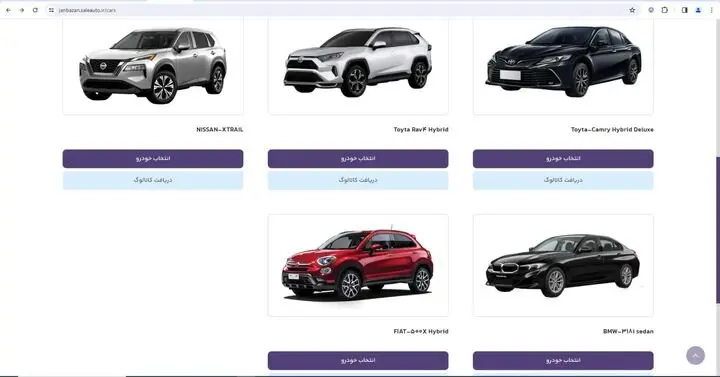Reload the page with refresh icon

tap(35, 10)
